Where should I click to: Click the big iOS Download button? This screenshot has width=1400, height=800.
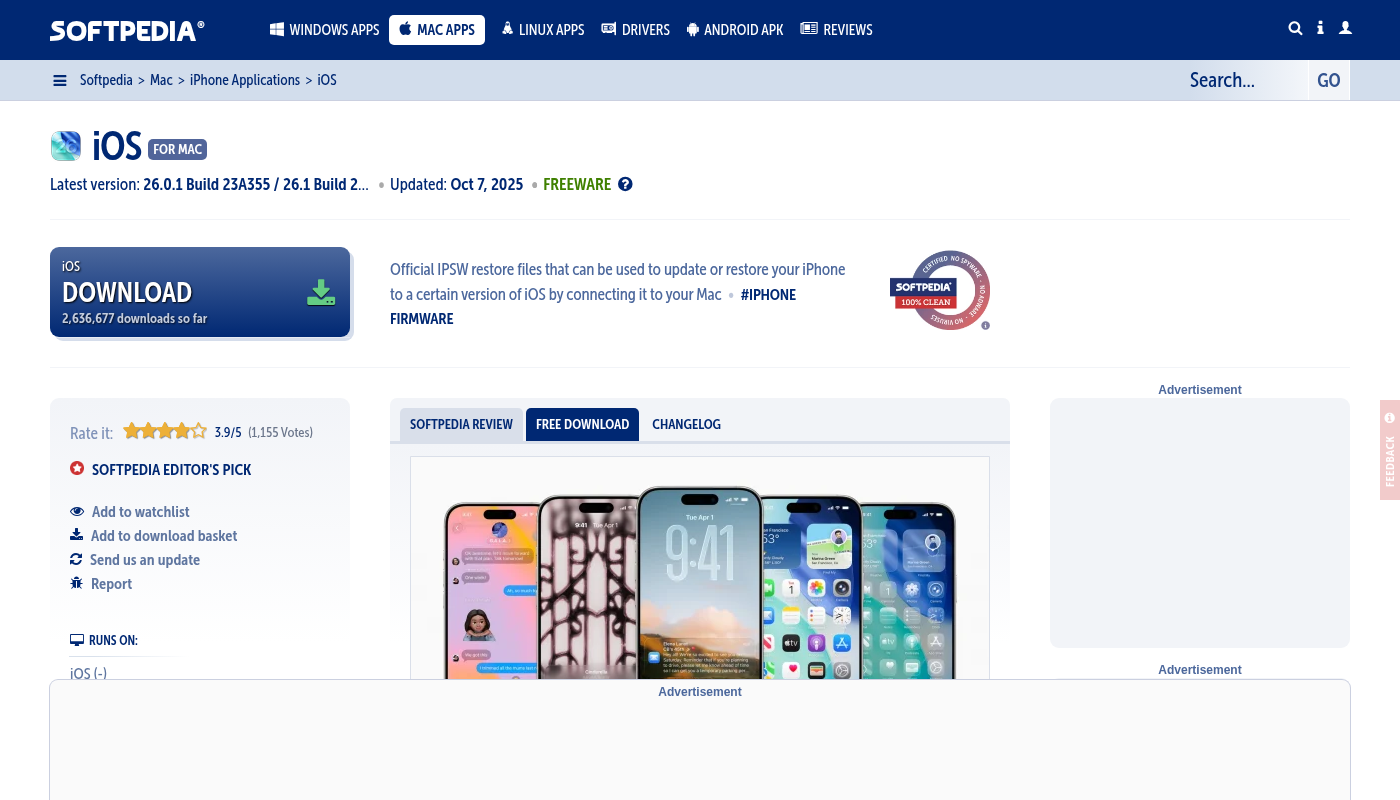pos(200,292)
